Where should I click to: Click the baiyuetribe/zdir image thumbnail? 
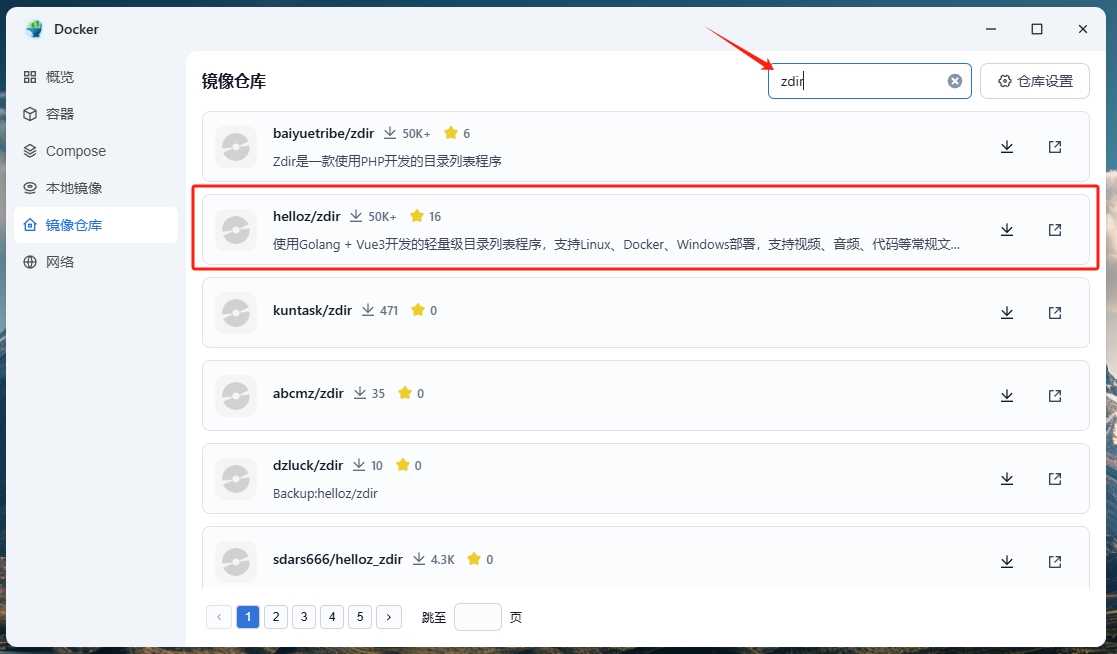tap(236, 147)
